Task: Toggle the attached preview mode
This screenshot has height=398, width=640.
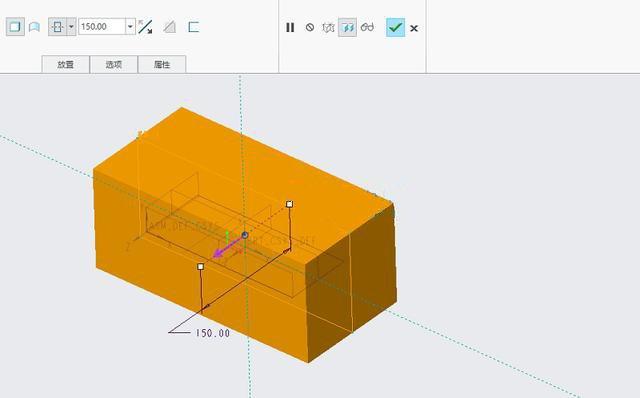Action: [347, 27]
